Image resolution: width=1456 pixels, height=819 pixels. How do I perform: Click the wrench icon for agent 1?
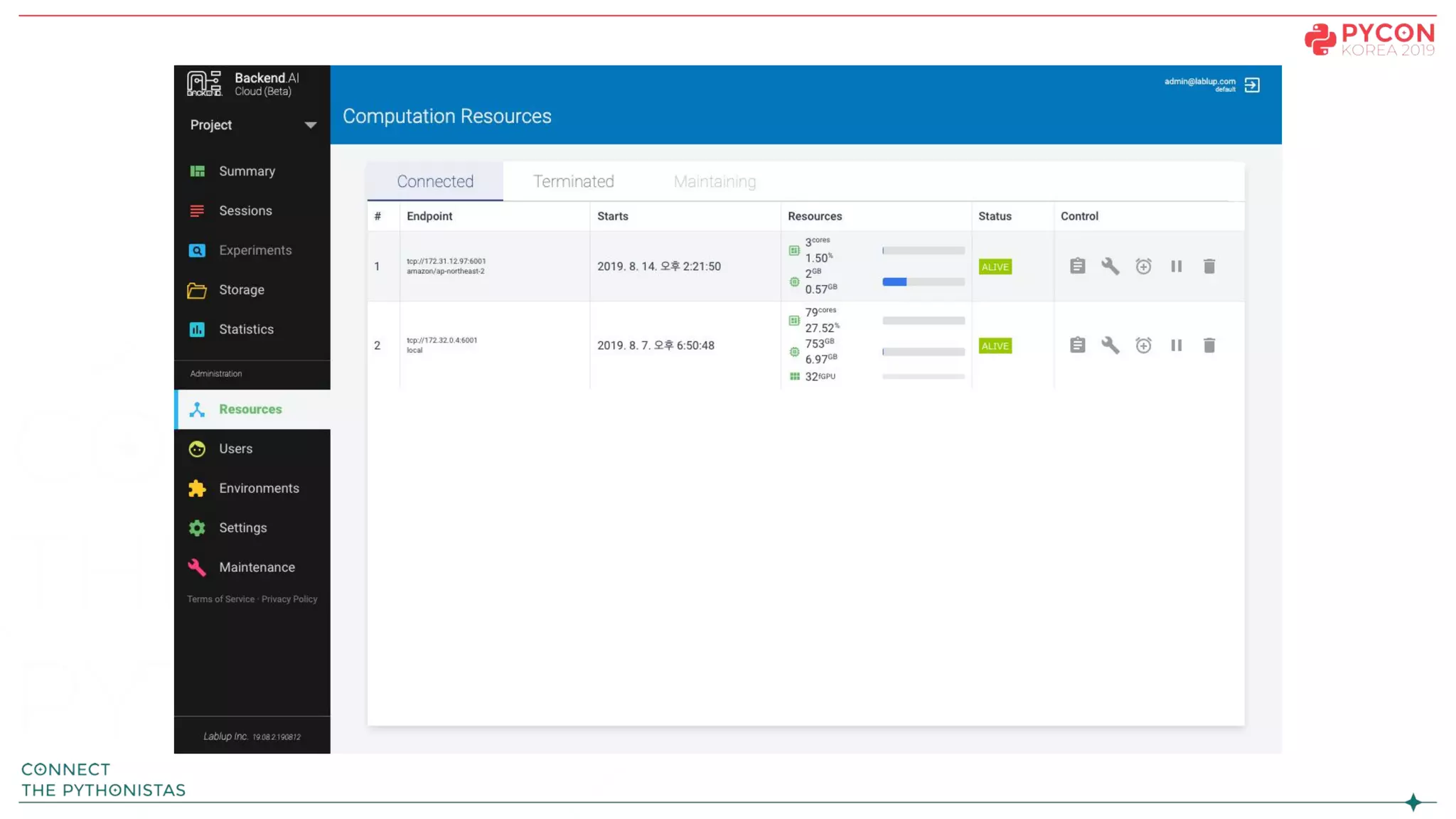(1110, 267)
